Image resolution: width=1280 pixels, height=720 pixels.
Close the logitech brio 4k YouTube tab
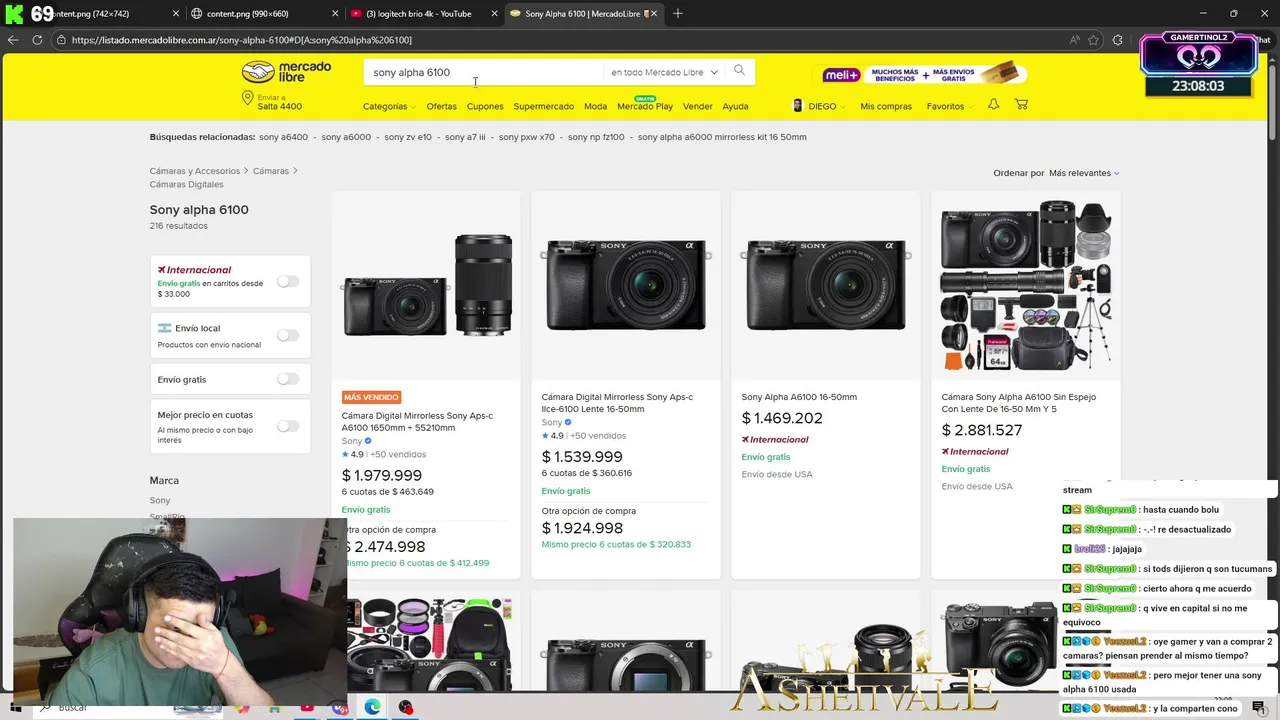[x=494, y=14]
